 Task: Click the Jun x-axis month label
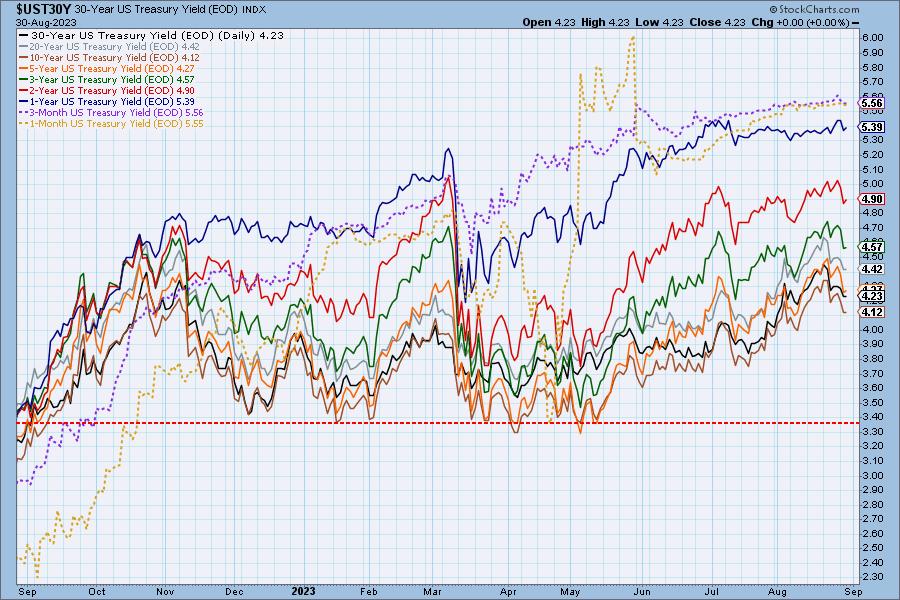[x=642, y=592]
